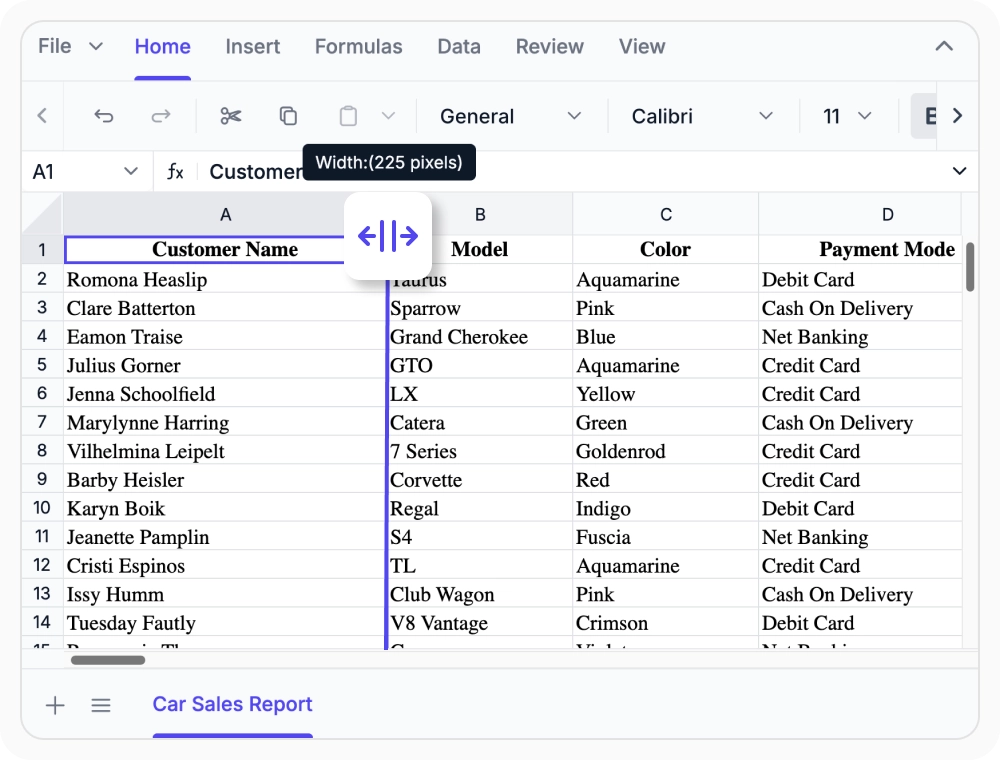
Task: Click the select-all corner triangle
Action: coord(42,214)
